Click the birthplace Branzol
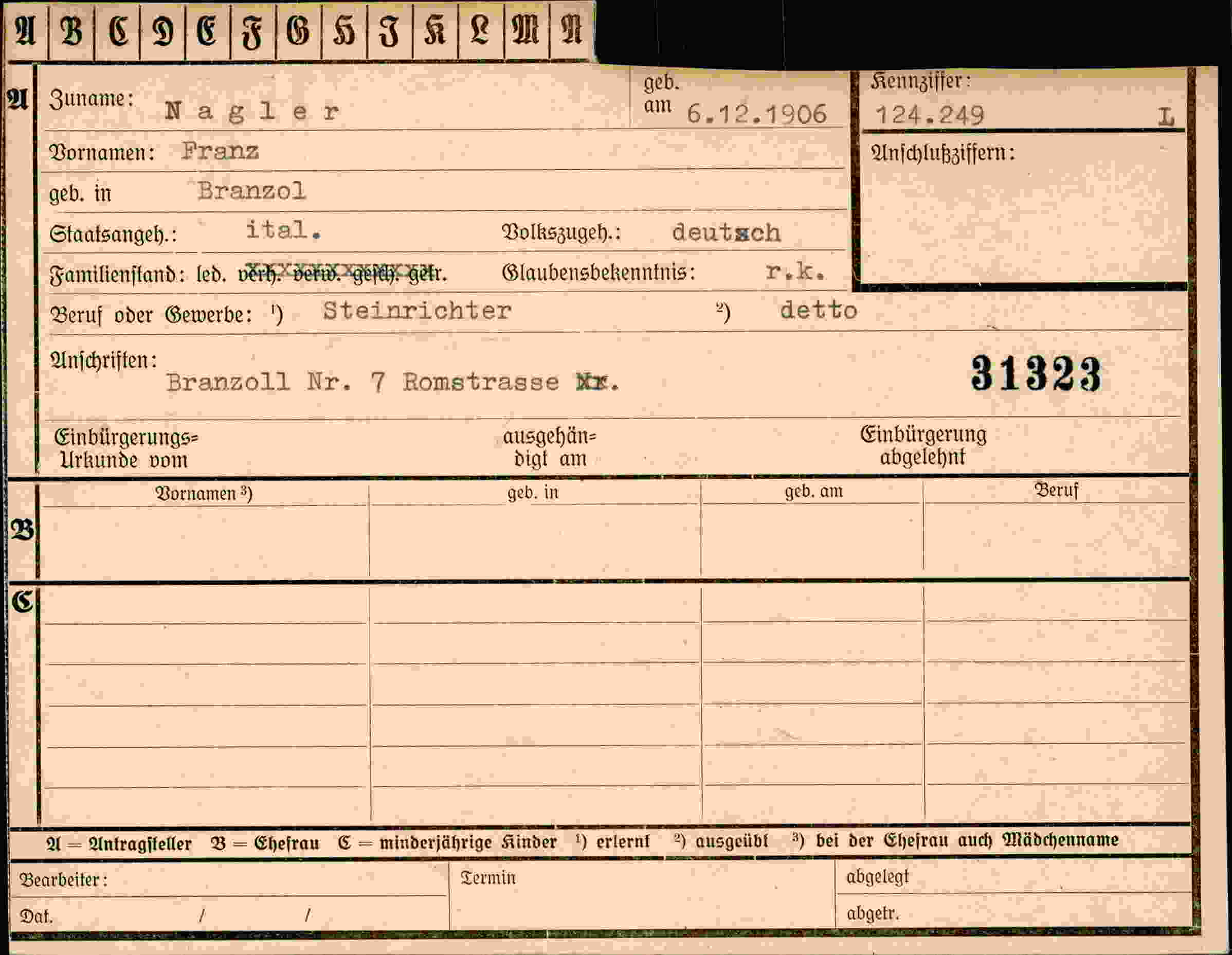Image resolution: width=1232 pixels, height=955 pixels. tap(251, 191)
